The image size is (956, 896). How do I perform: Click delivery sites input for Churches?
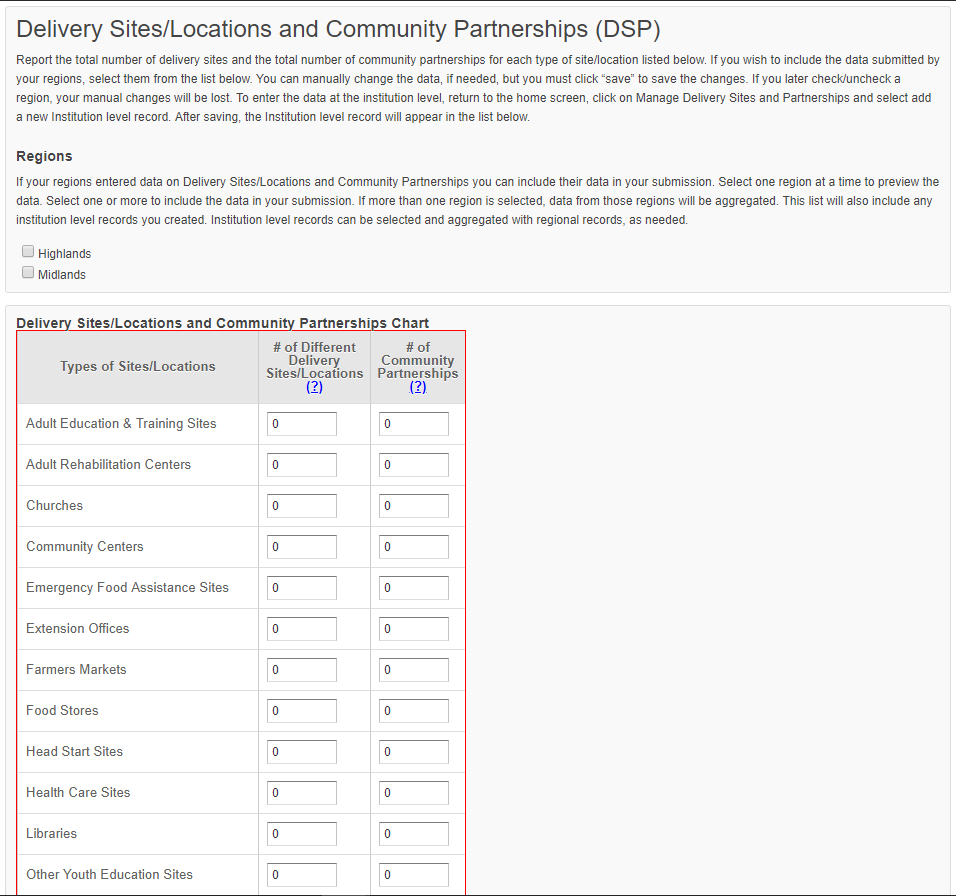tap(302, 506)
